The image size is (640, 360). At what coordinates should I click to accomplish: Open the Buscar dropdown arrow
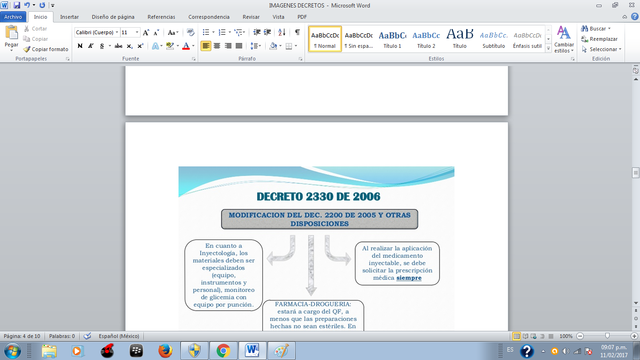tap(609, 29)
